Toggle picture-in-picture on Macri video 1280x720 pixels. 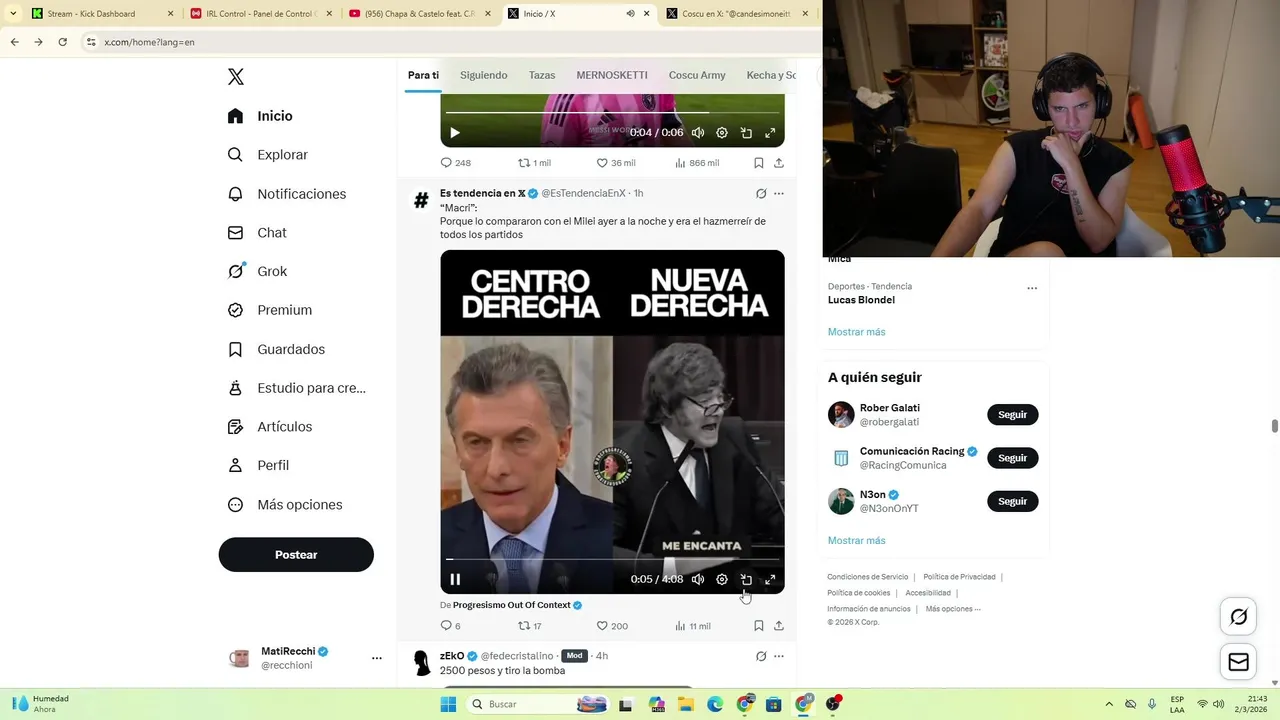746,579
